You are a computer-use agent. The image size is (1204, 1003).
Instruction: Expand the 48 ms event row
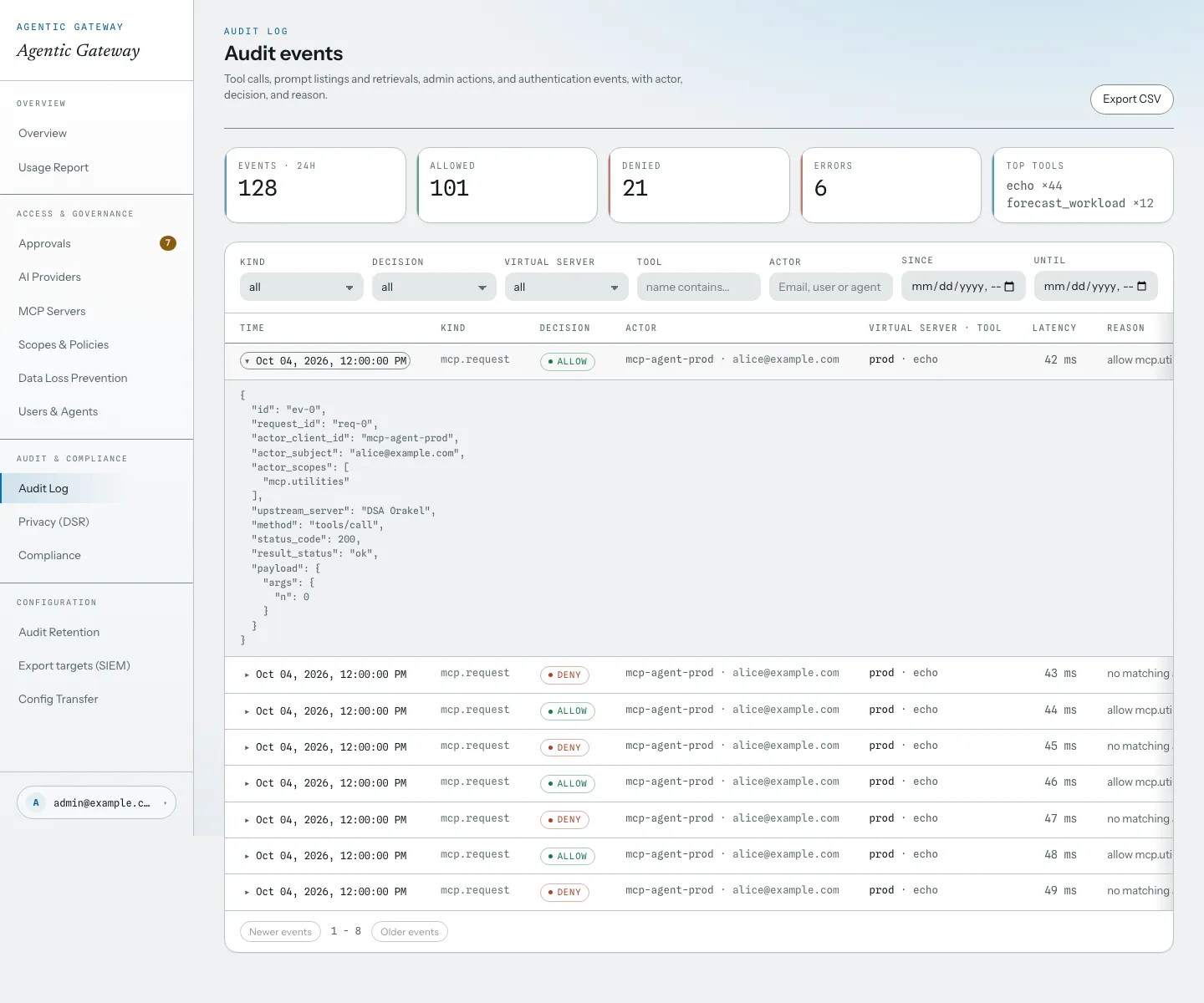tap(325, 856)
